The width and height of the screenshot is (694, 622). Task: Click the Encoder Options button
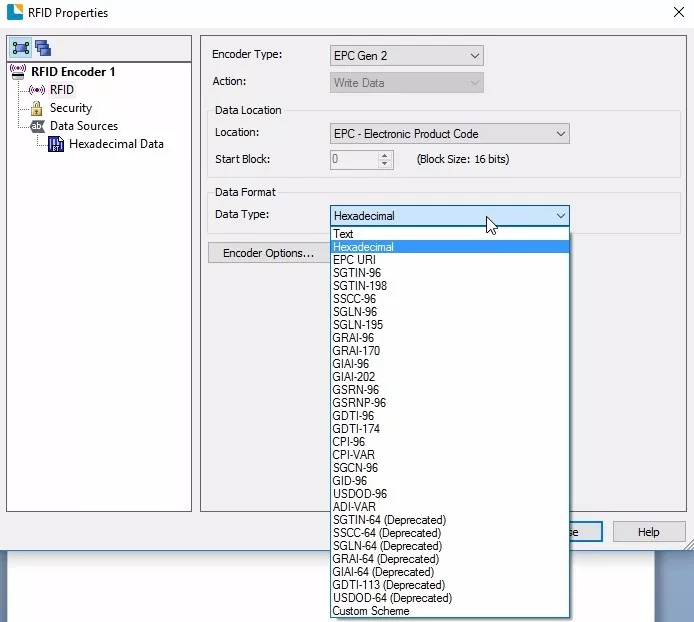[267, 253]
